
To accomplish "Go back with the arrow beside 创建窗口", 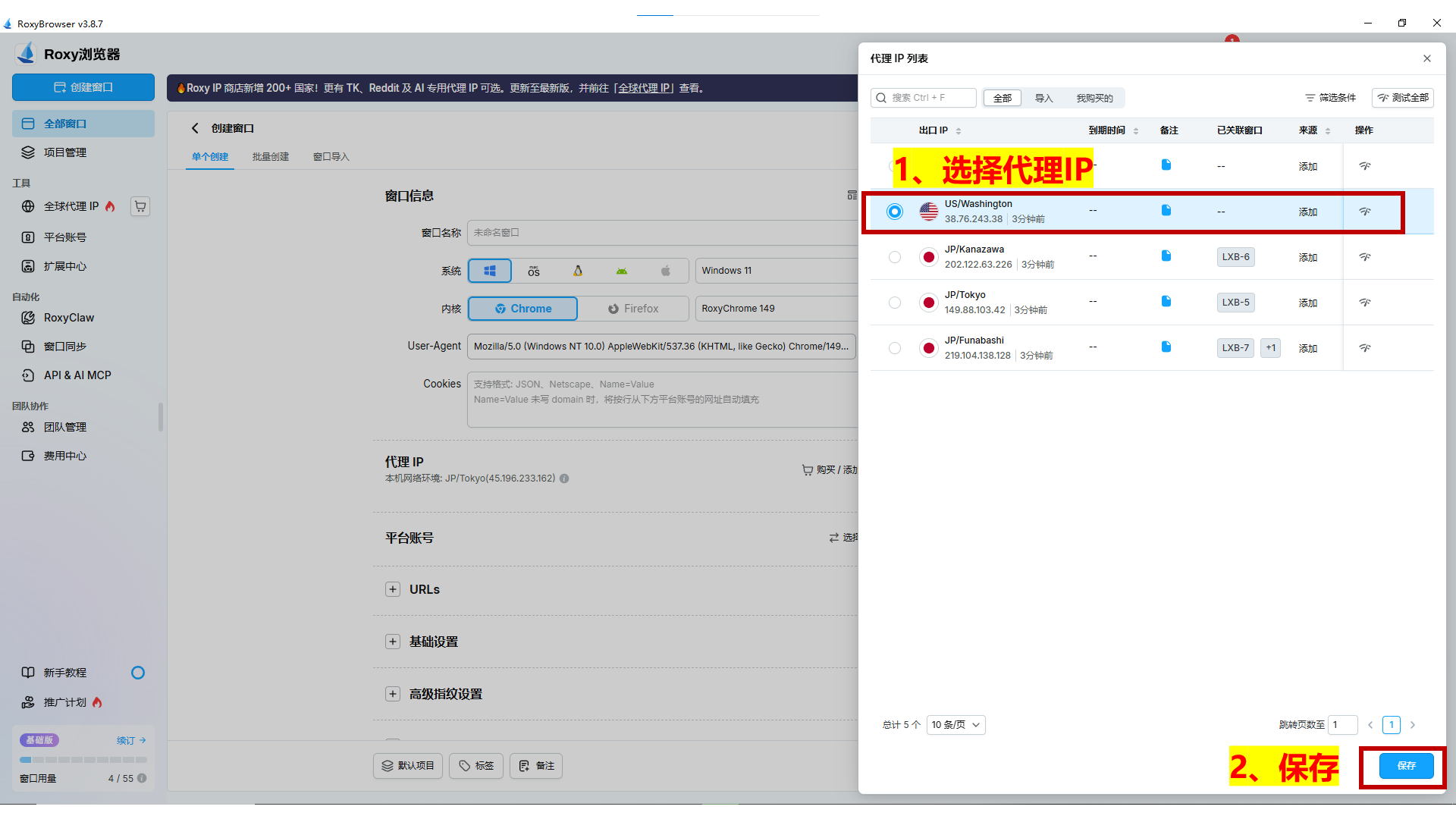I will coord(195,128).
